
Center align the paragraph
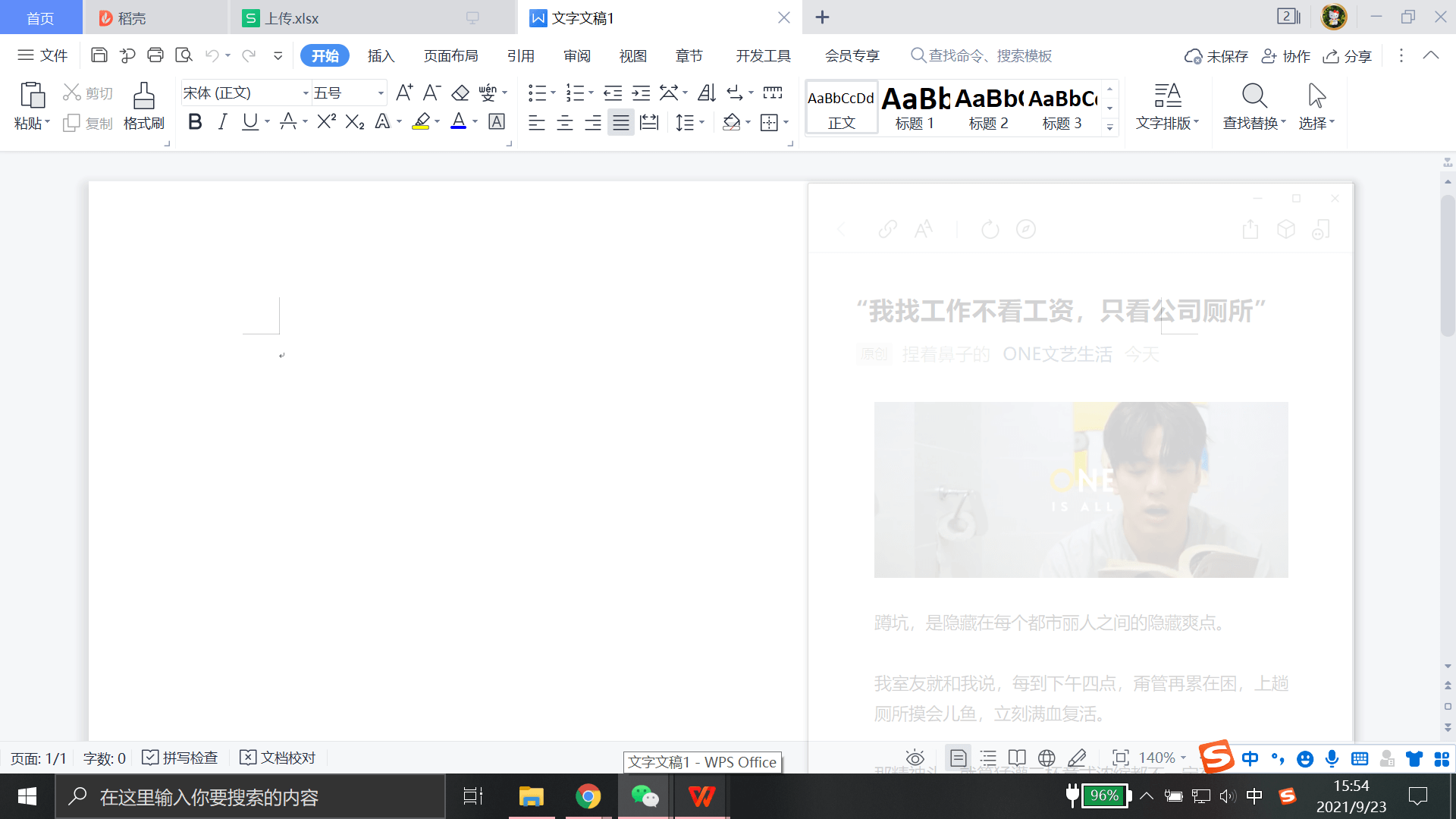pos(564,123)
